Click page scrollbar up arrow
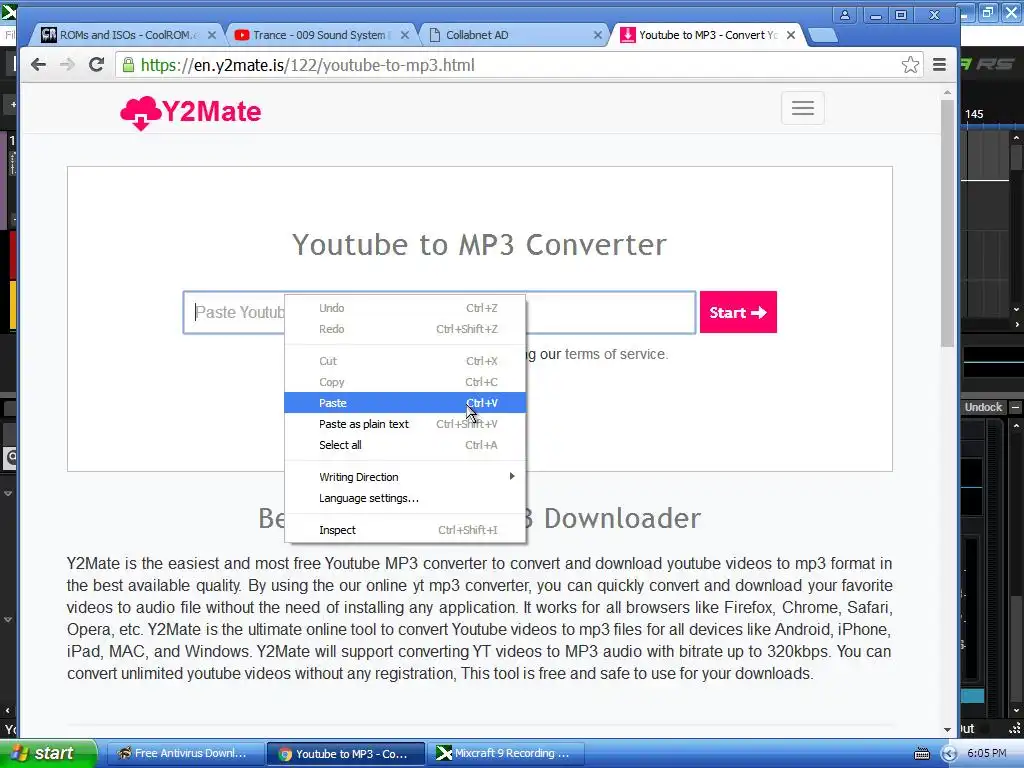This screenshot has height=768, width=1024. click(948, 93)
